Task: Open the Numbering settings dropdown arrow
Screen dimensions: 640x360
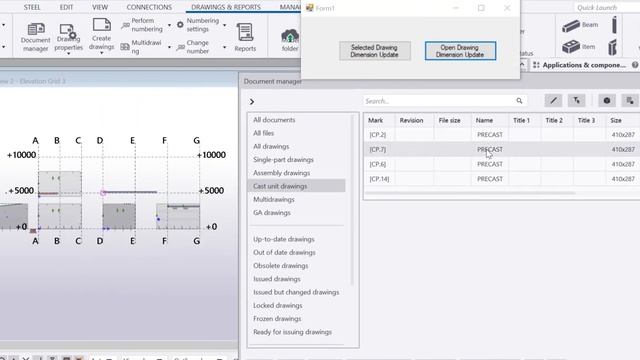Action: pos(224,25)
